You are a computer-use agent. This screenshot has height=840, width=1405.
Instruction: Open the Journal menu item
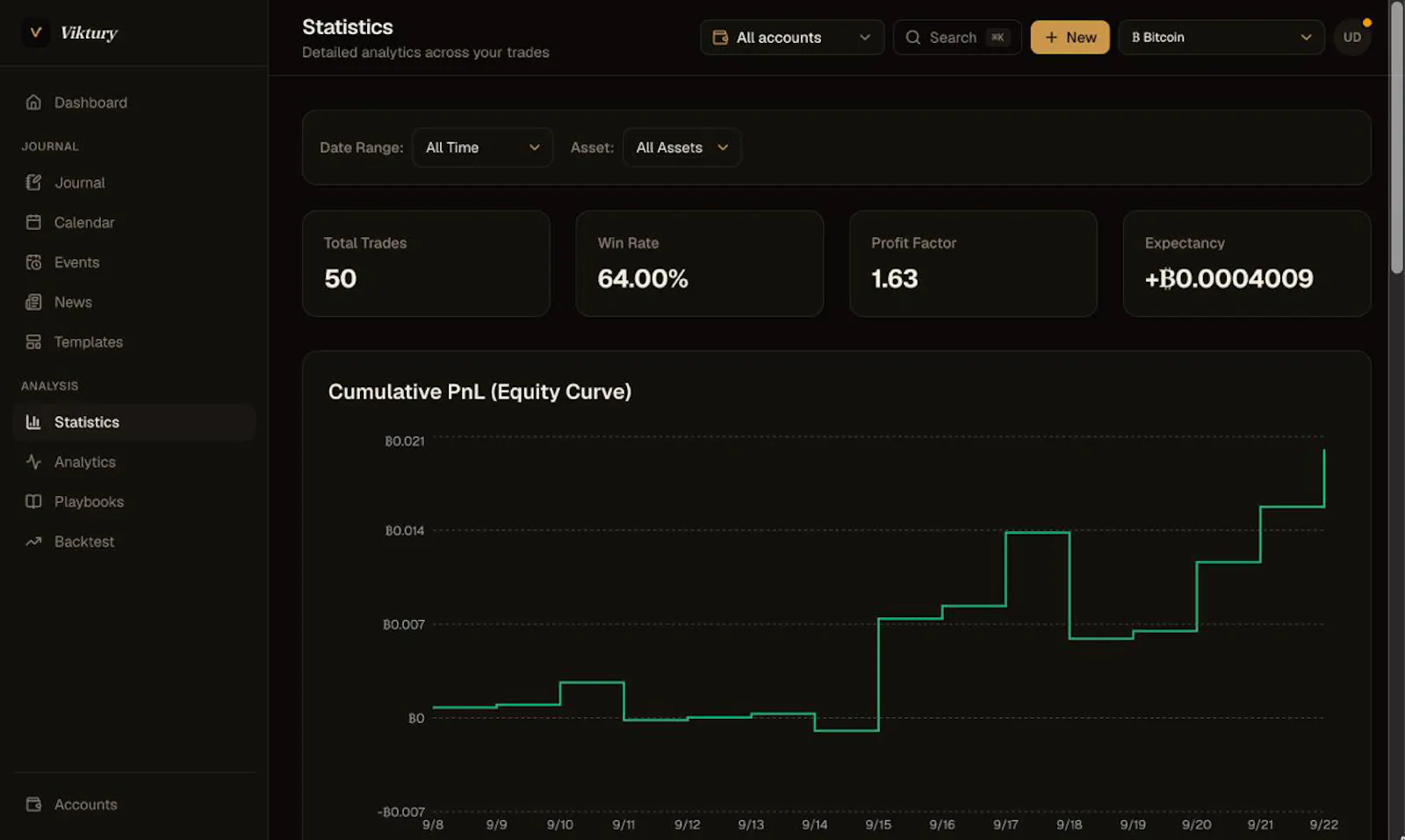coord(134,183)
